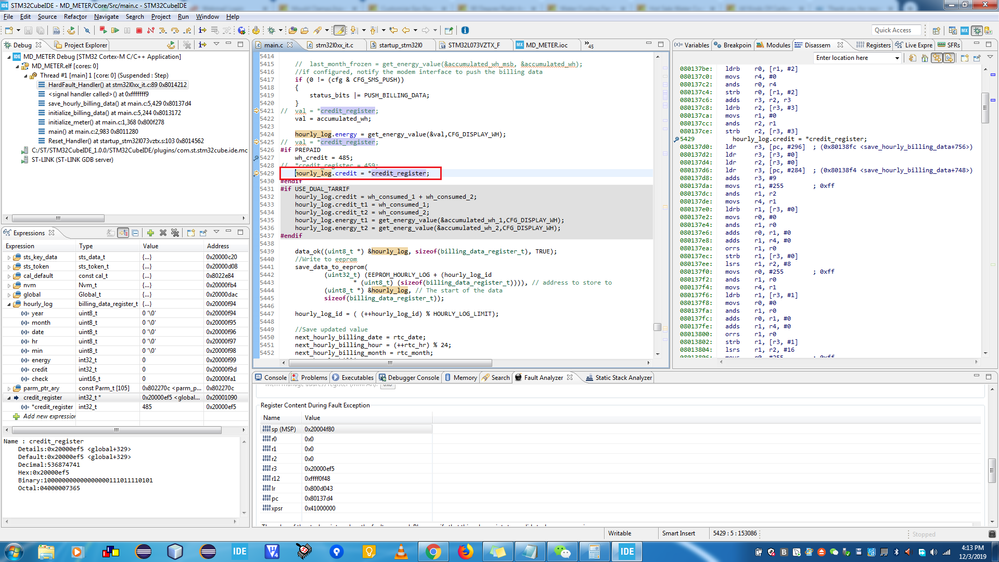Click the Save toolbar icon
The width and height of the screenshot is (999, 562).
(28, 30)
